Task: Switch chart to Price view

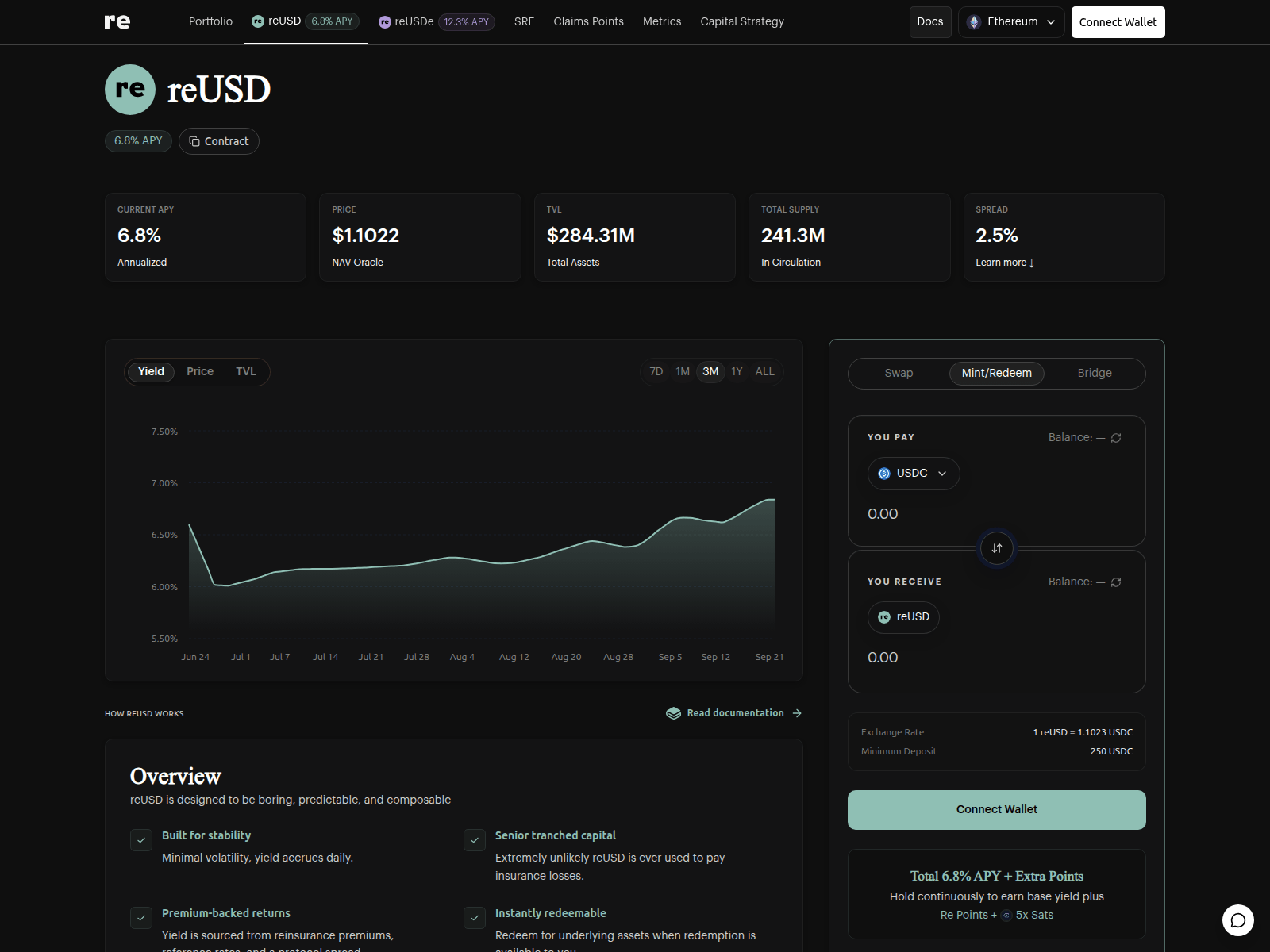Action: [200, 371]
